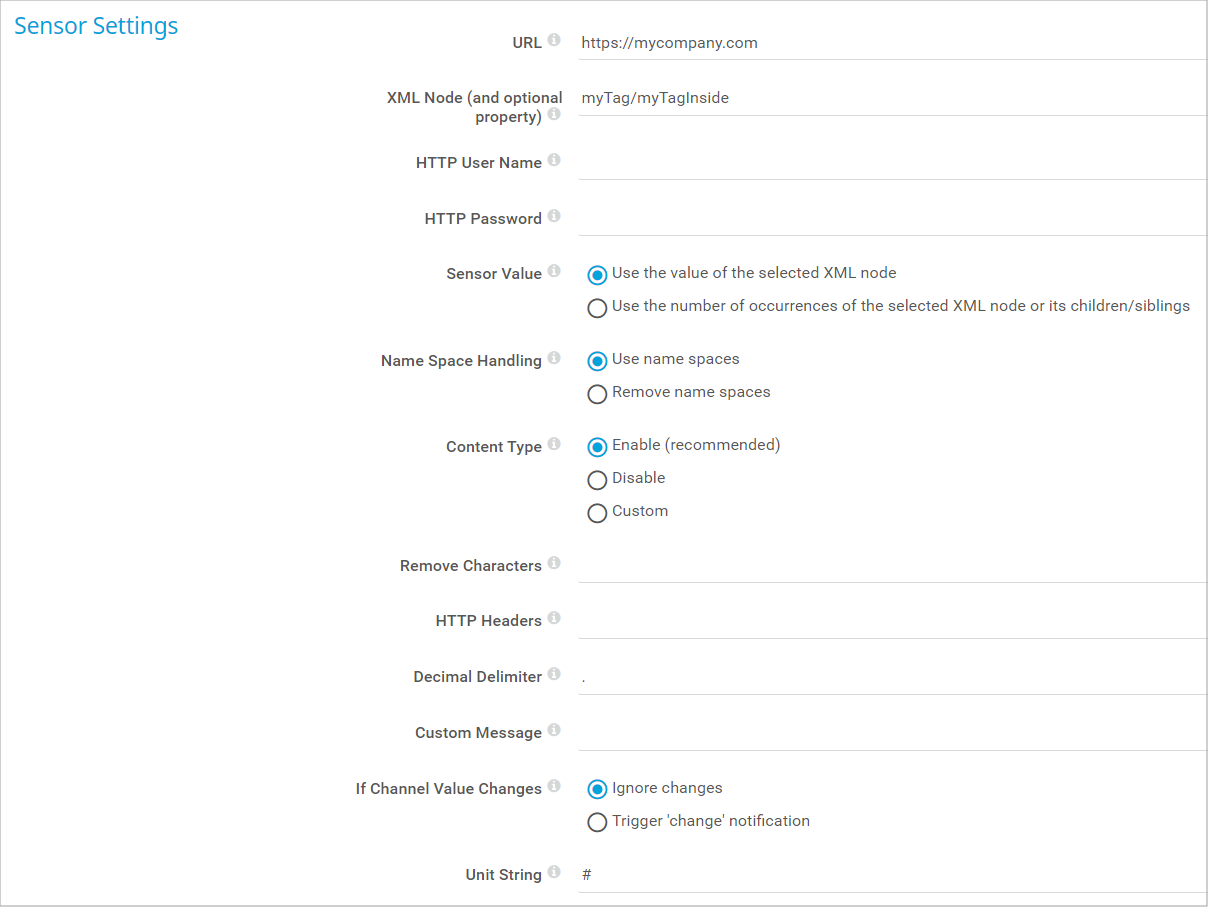Enable Trigger 'change' notification option

click(597, 823)
